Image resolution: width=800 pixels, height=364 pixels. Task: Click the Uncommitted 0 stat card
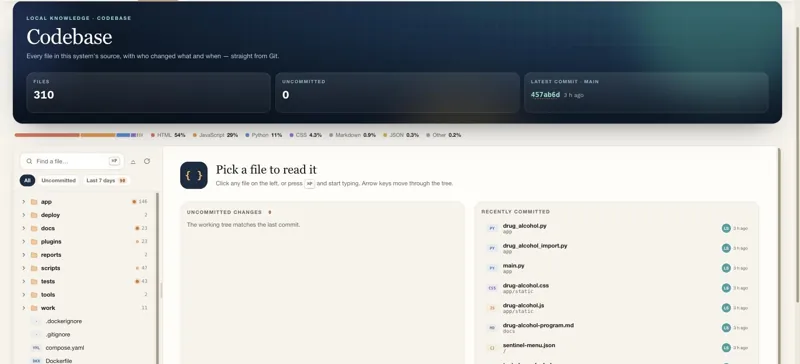(x=397, y=92)
